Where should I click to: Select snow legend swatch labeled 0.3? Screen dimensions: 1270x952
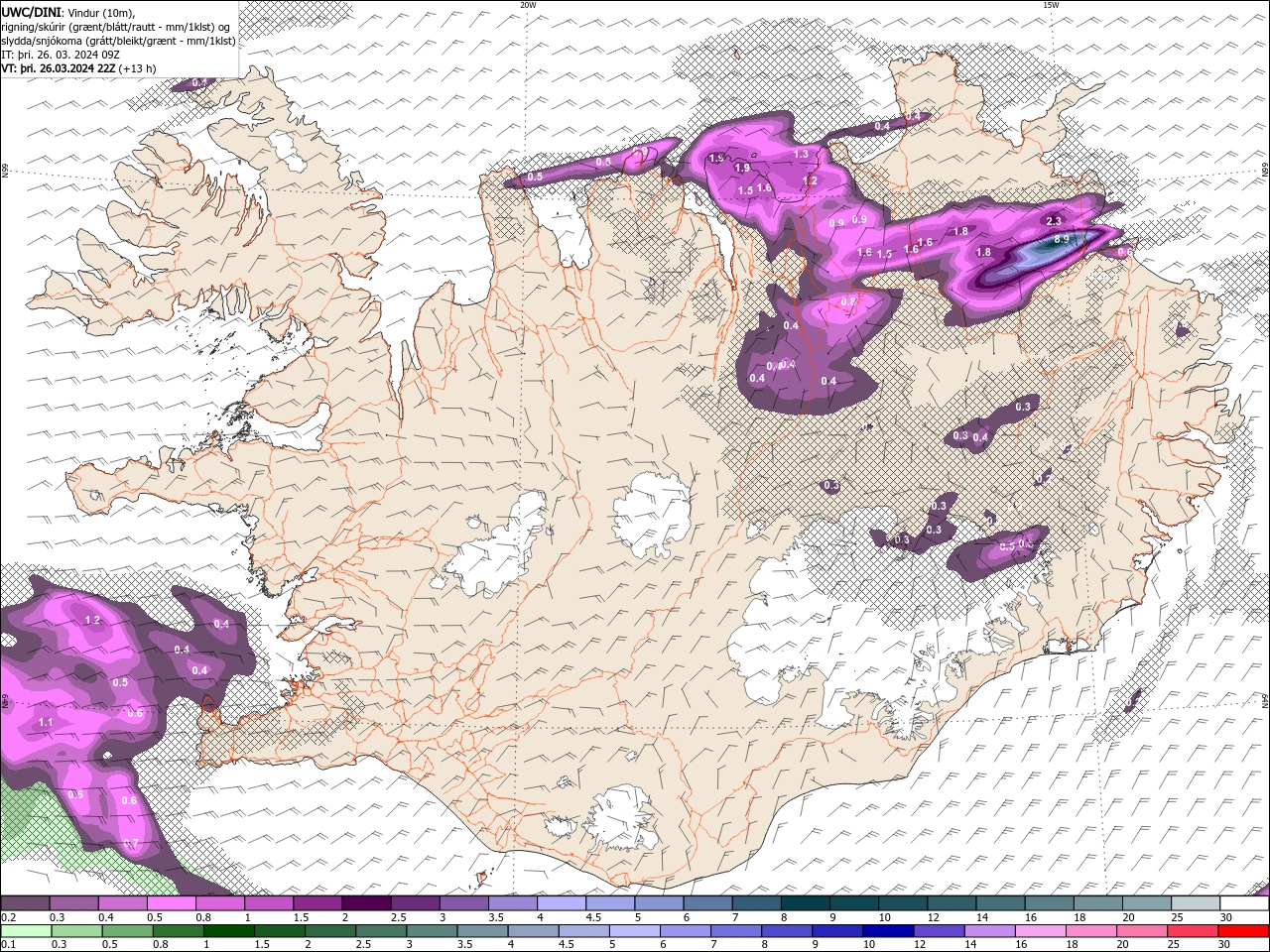(x=73, y=903)
